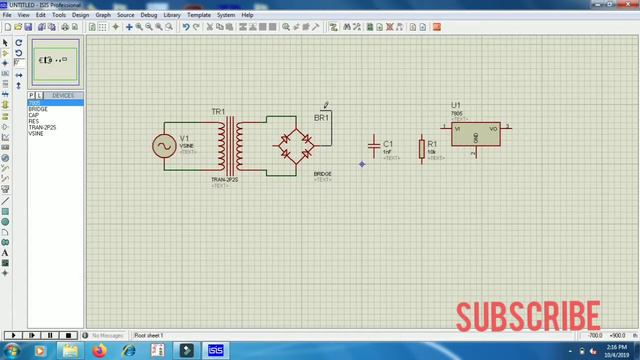
Task: Open search and tag binoculars icon
Action: coord(347,27)
